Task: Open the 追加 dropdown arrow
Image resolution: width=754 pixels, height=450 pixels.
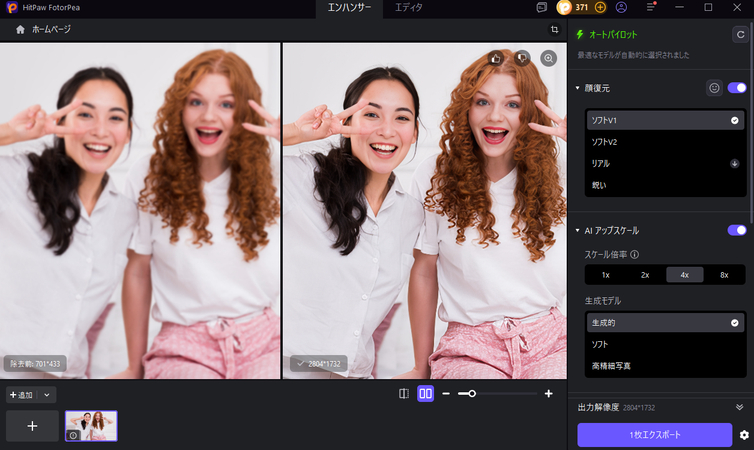Action: 47,395
